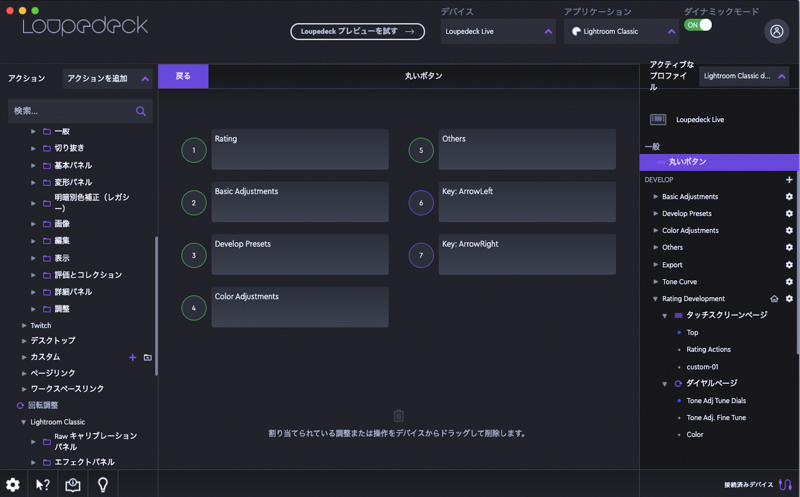Add workspace with DEVELOP plus icon

[789, 180]
